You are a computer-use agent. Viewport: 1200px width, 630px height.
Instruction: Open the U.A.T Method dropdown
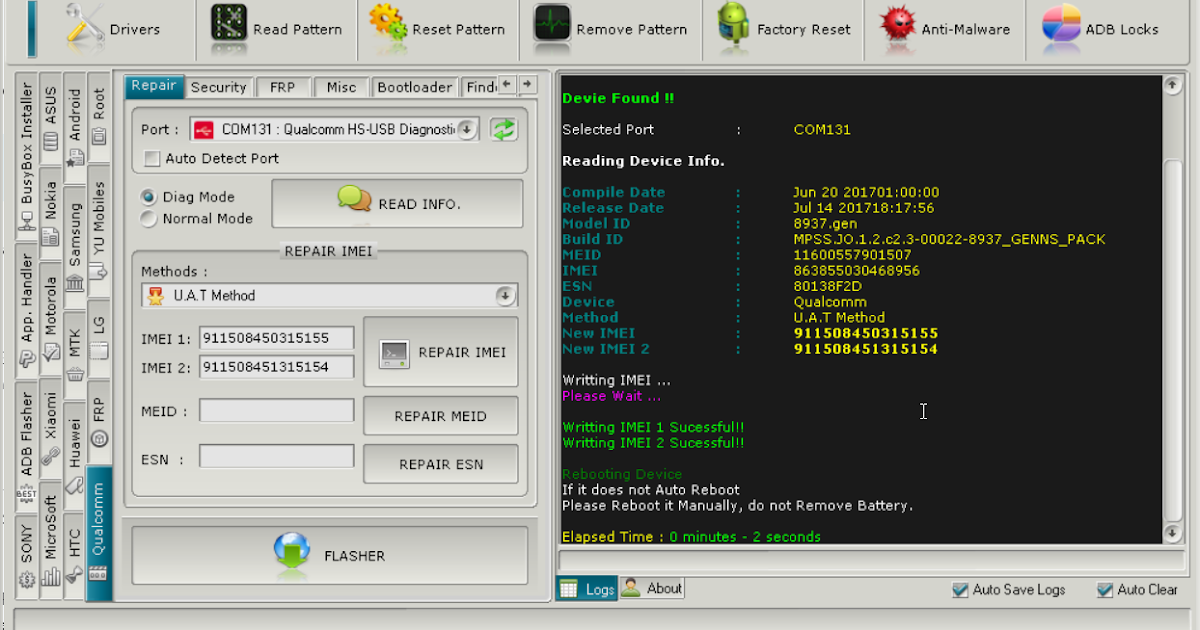[x=505, y=296]
